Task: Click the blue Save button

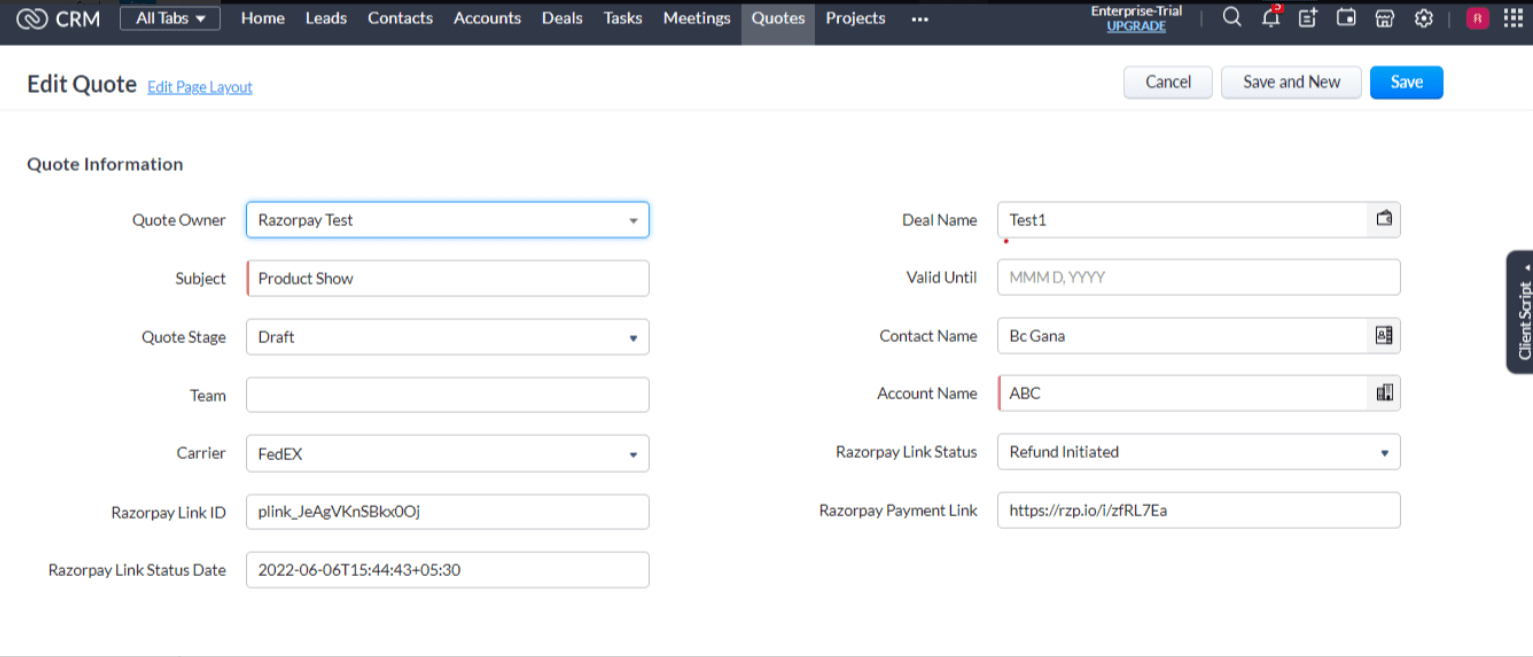Action: pos(1406,82)
